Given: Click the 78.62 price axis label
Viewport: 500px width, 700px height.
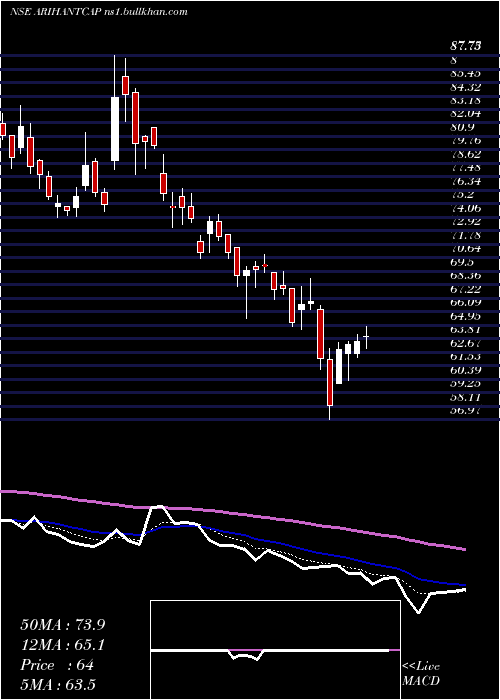Looking at the screenshot, I should [x=465, y=154].
